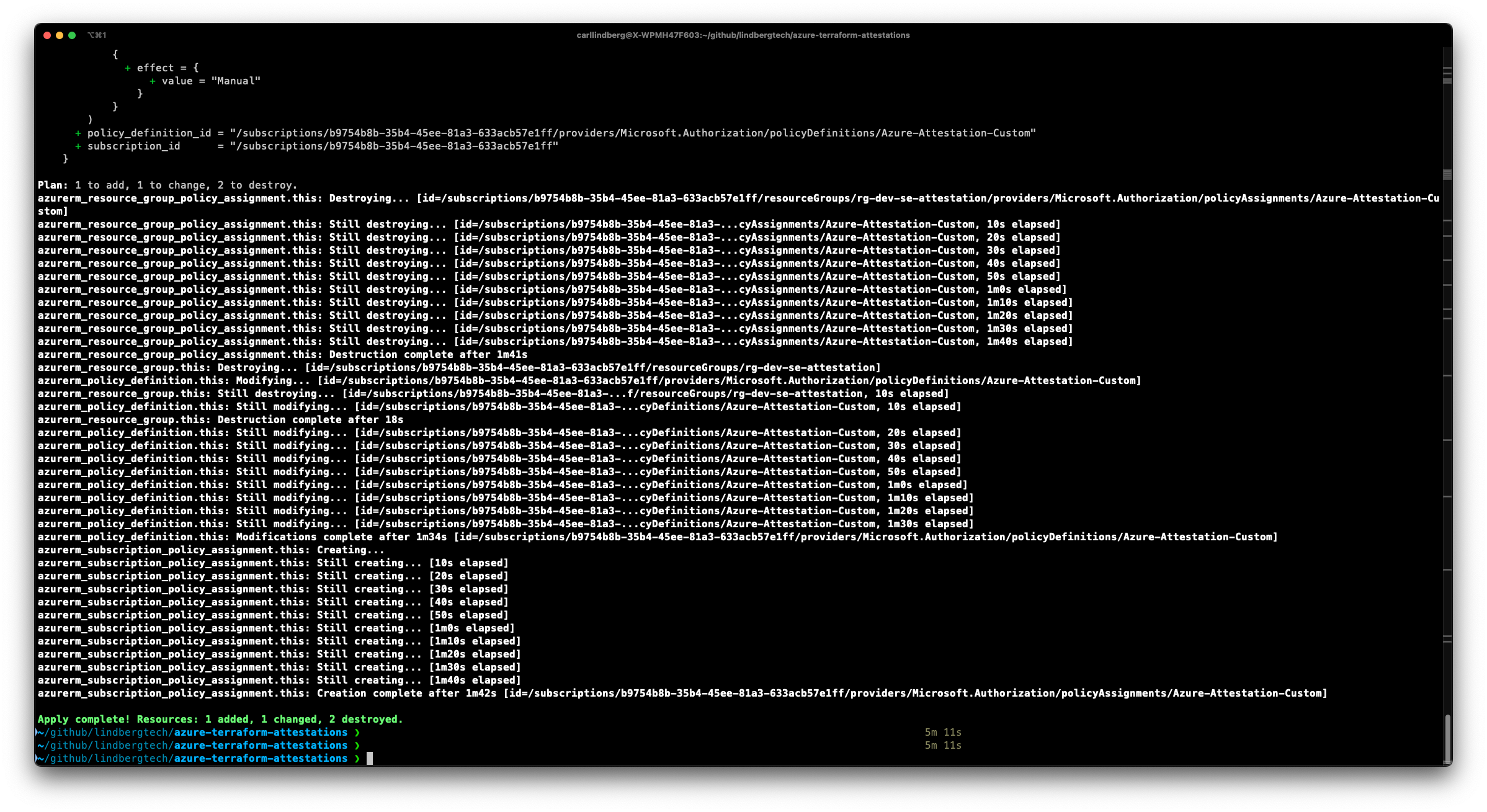1487x812 pixels.
Task: Click the green 'Apply complete!' message
Action: pyautogui.click(x=220, y=720)
